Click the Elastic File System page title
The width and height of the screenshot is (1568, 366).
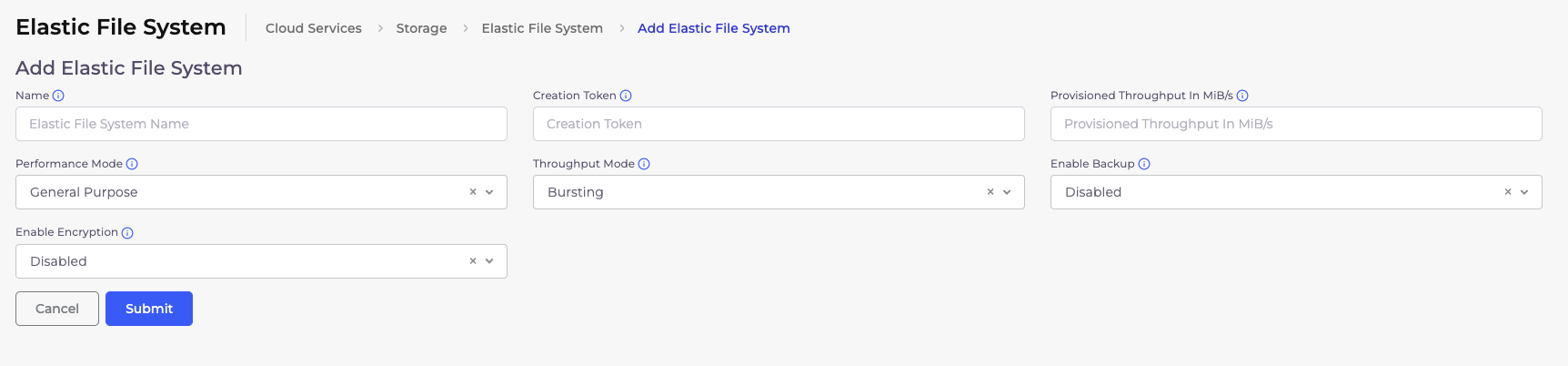coord(121,27)
